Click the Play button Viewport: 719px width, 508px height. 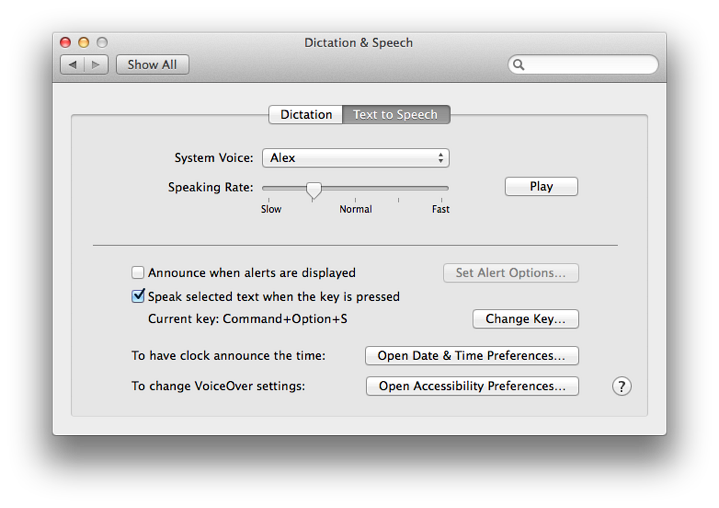[x=541, y=187]
